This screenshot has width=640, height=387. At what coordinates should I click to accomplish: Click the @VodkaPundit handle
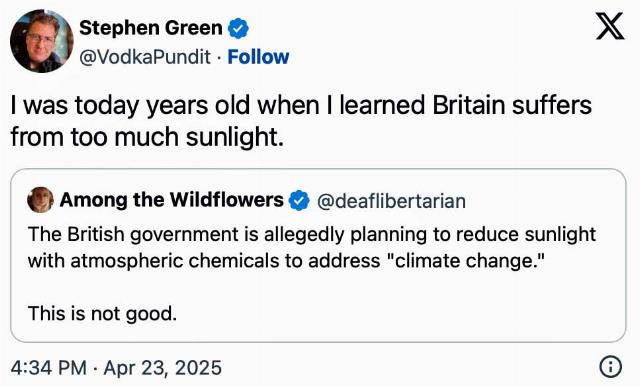pyautogui.click(x=145, y=57)
